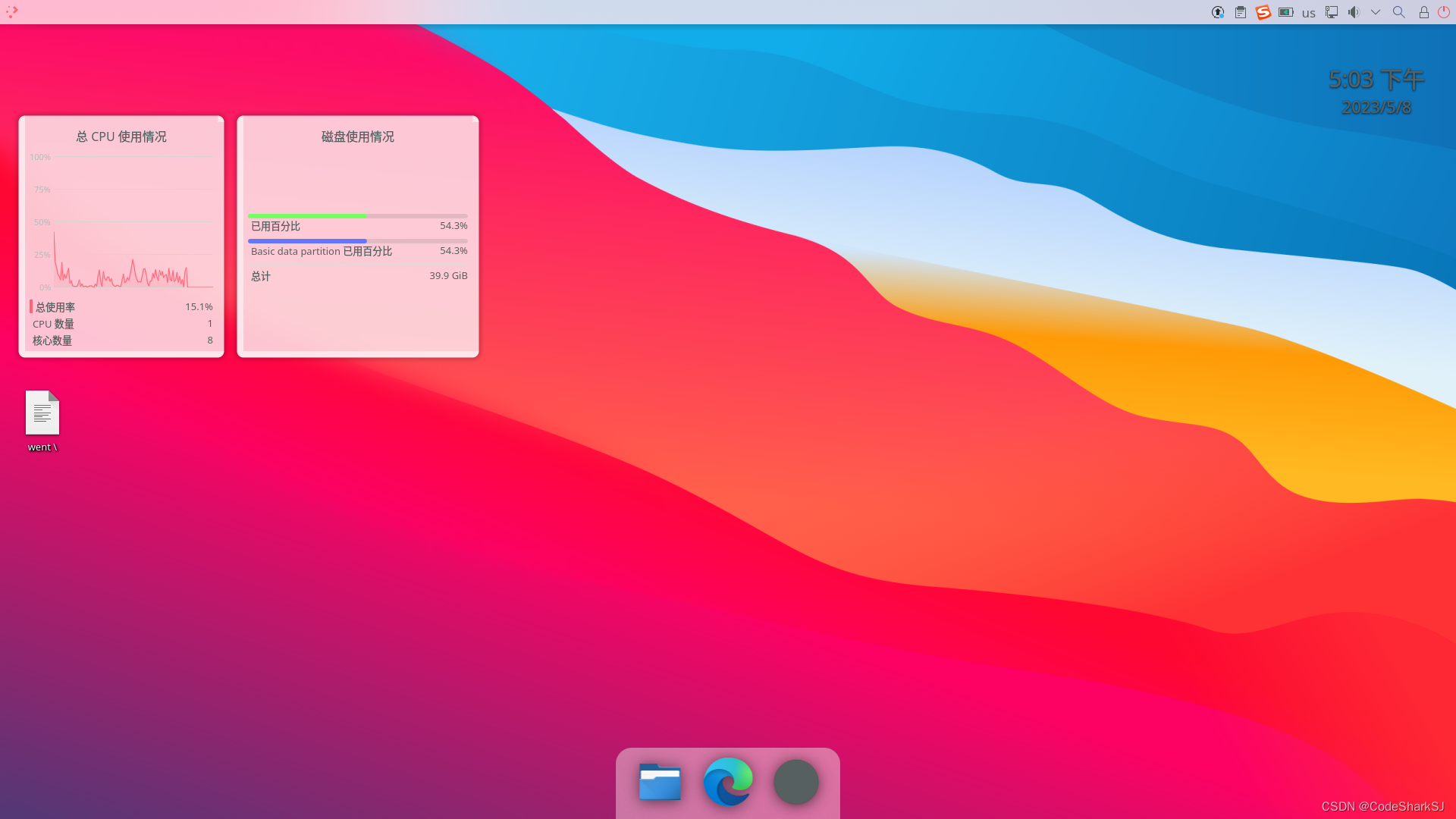1456x819 pixels.
Task: Click the red power button icon
Action: pyautogui.click(x=1444, y=12)
